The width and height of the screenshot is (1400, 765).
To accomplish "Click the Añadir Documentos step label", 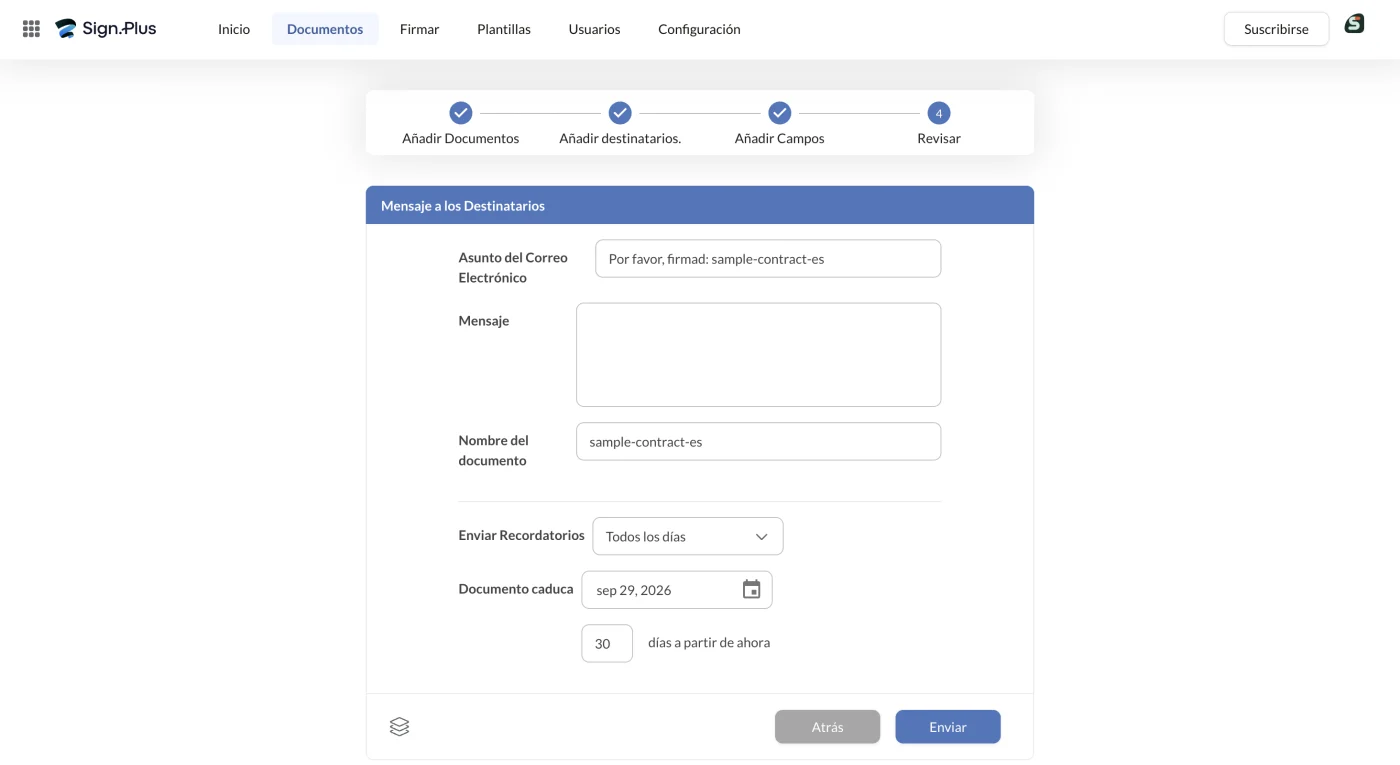I will (x=461, y=139).
